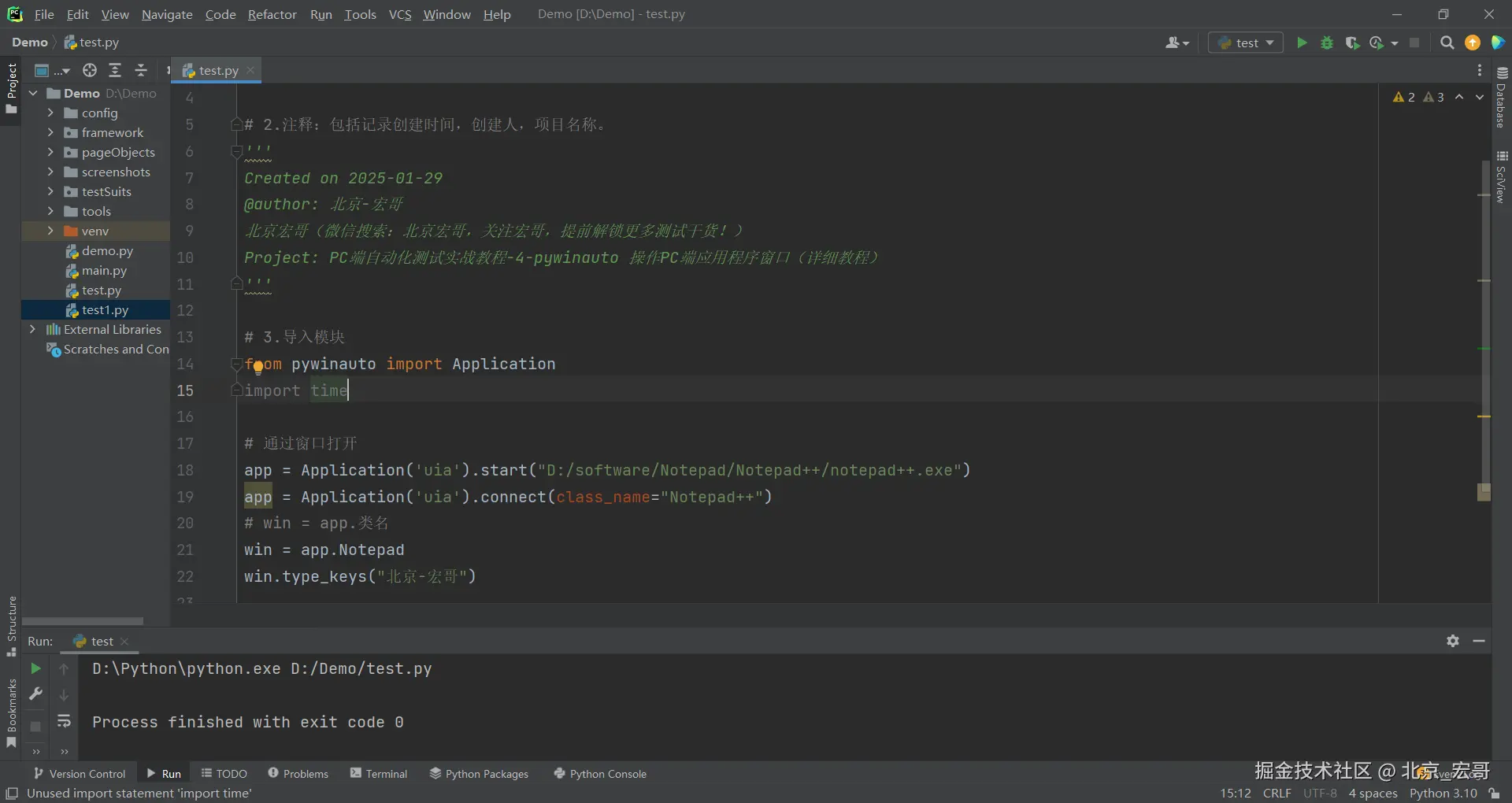
Task: Collapse all in Project tool window
Action: click(141, 70)
